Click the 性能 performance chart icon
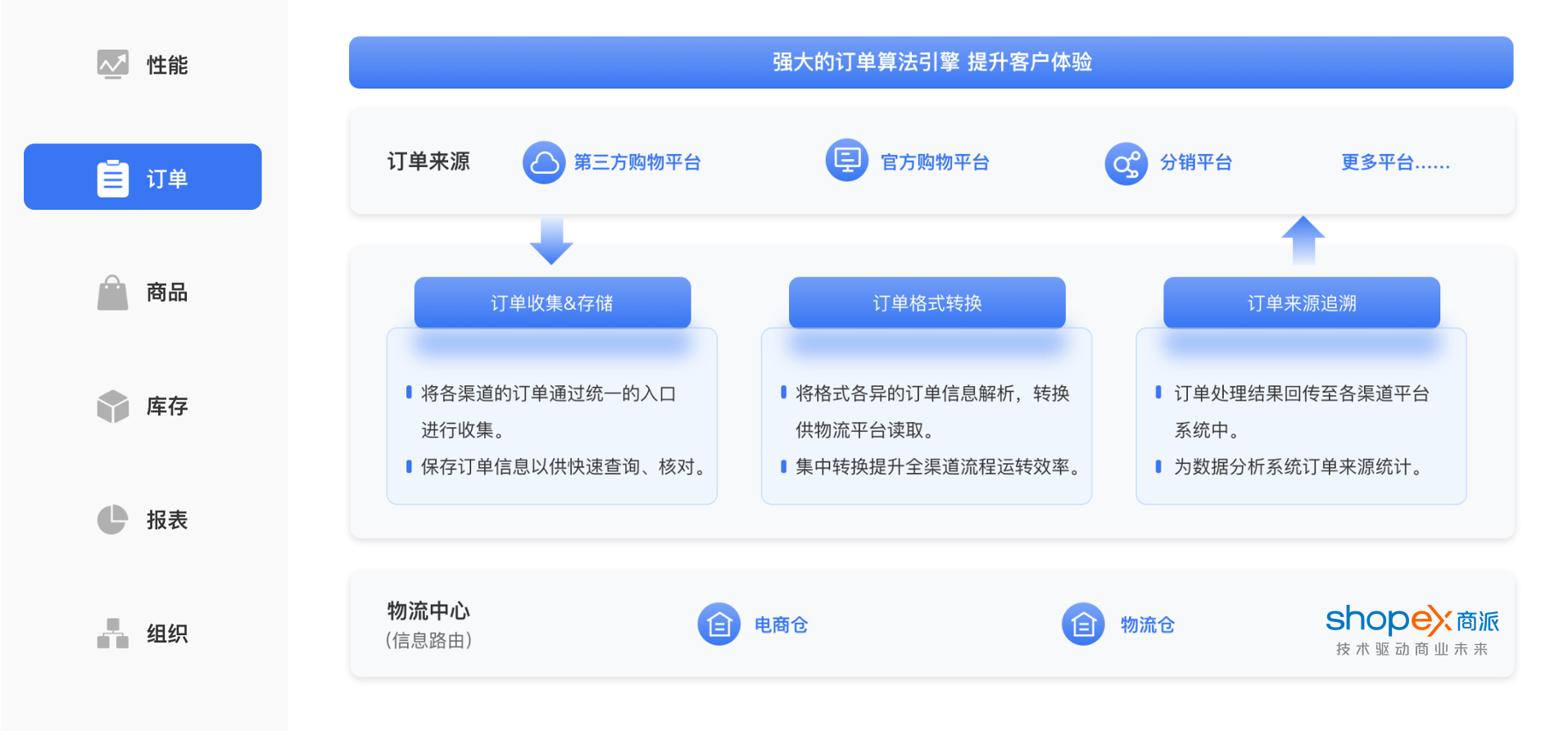 [x=113, y=64]
